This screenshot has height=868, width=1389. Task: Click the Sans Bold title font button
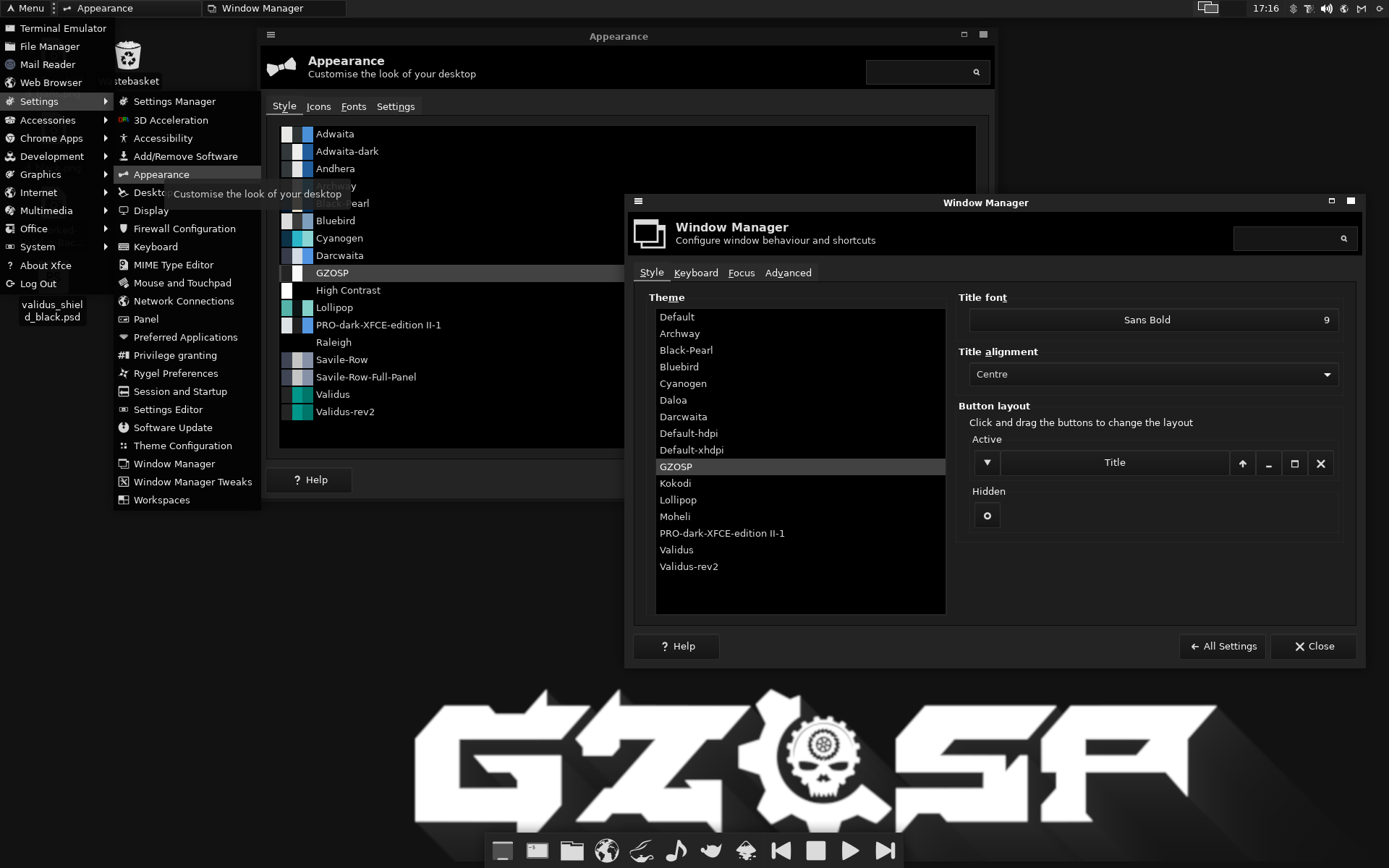click(1154, 320)
